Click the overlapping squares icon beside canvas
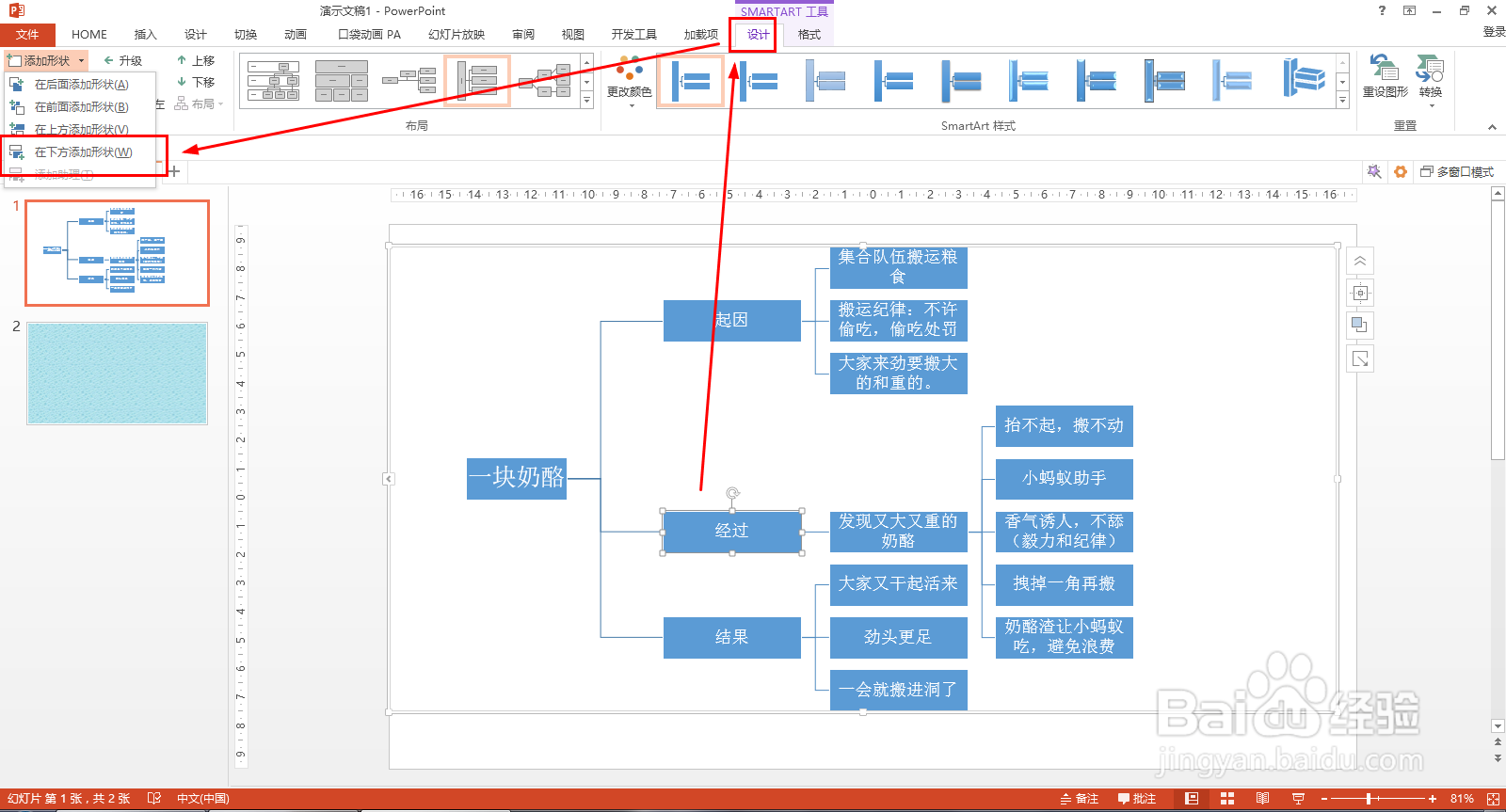1506x812 pixels. pyautogui.click(x=1360, y=326)
